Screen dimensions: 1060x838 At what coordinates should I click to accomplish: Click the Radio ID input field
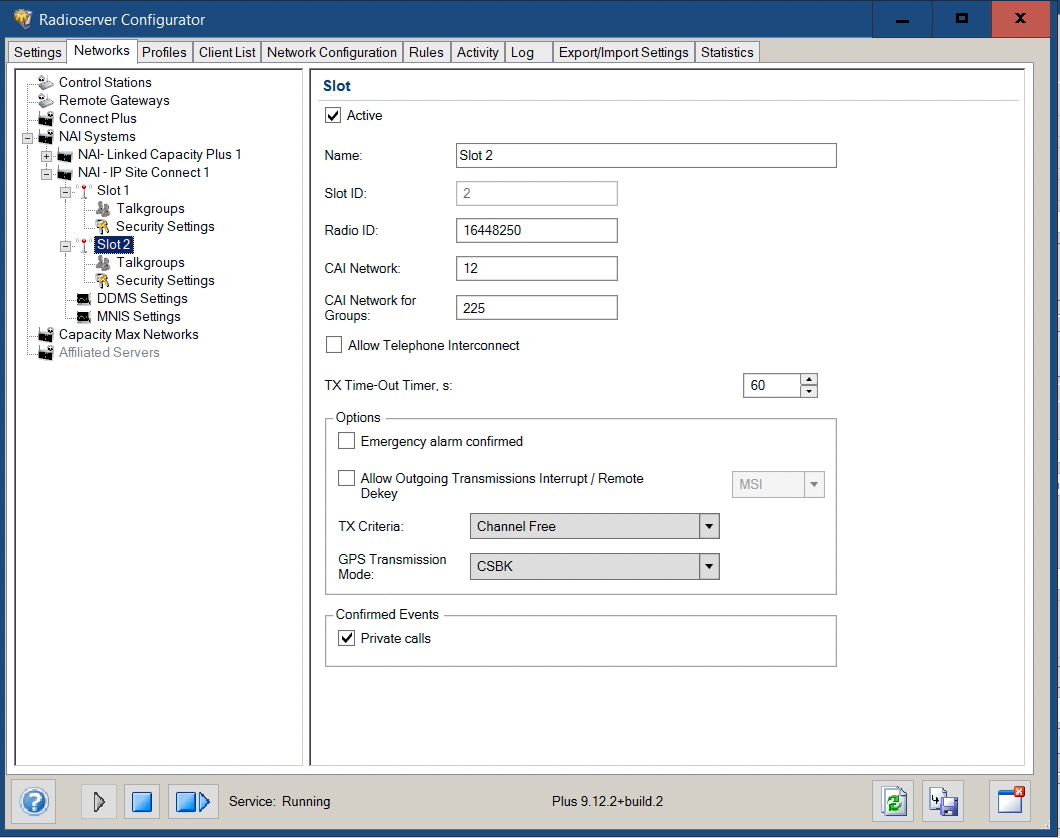(x=537, y=230)
